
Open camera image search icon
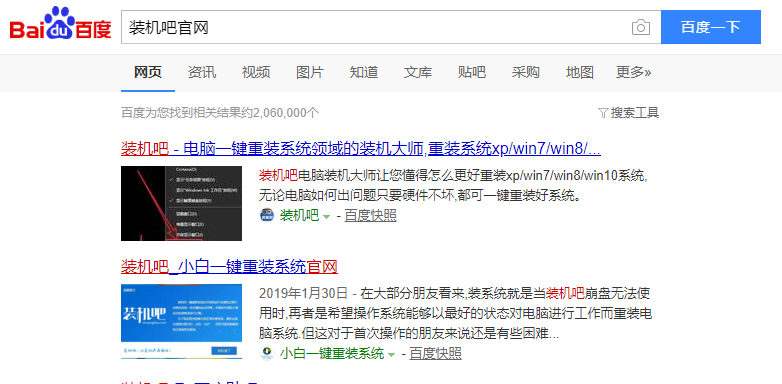click(641, 27)
